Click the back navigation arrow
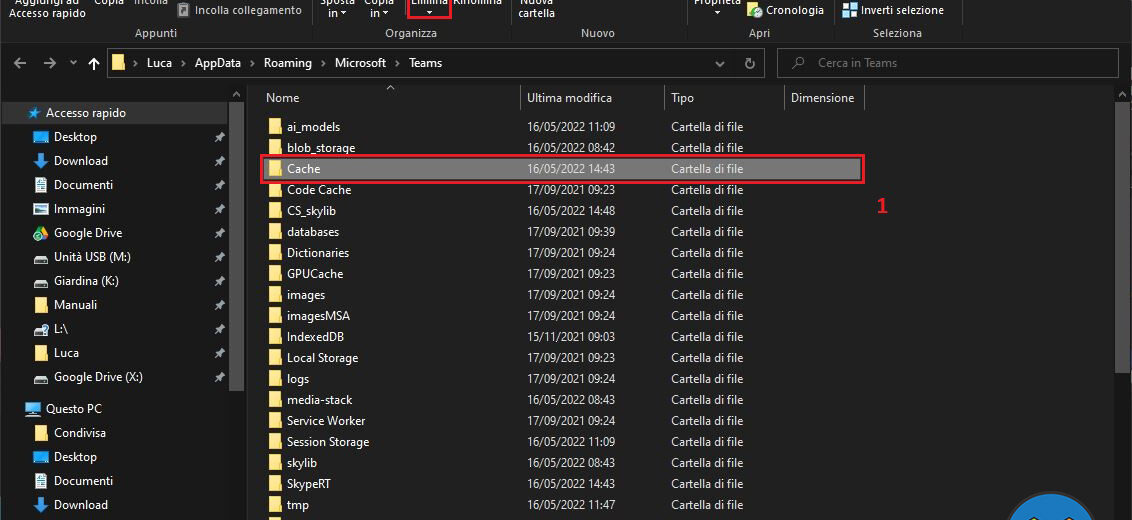Viewport: 1132px width, 520px height. click(20, 63)
